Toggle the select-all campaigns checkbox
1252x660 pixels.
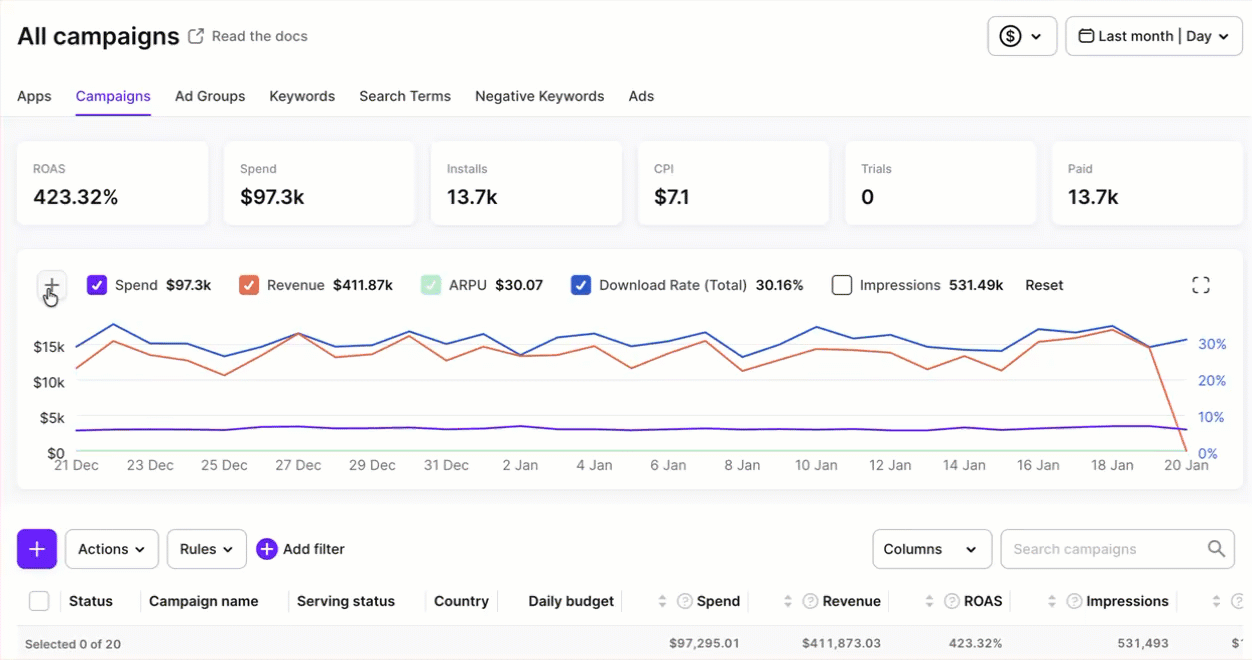pyautogui.click(x=39, y=601)
